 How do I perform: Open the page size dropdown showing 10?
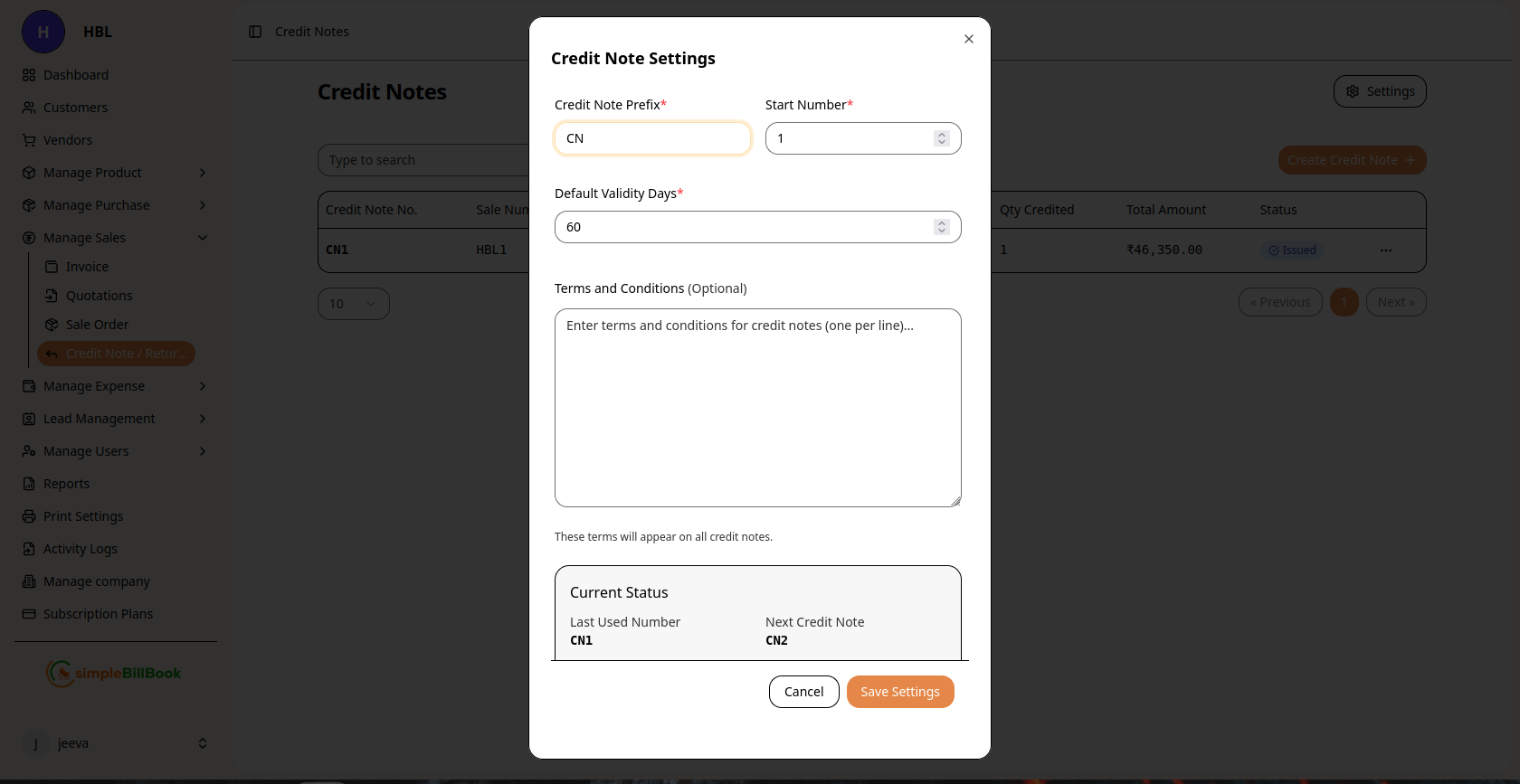pos(353,303)
